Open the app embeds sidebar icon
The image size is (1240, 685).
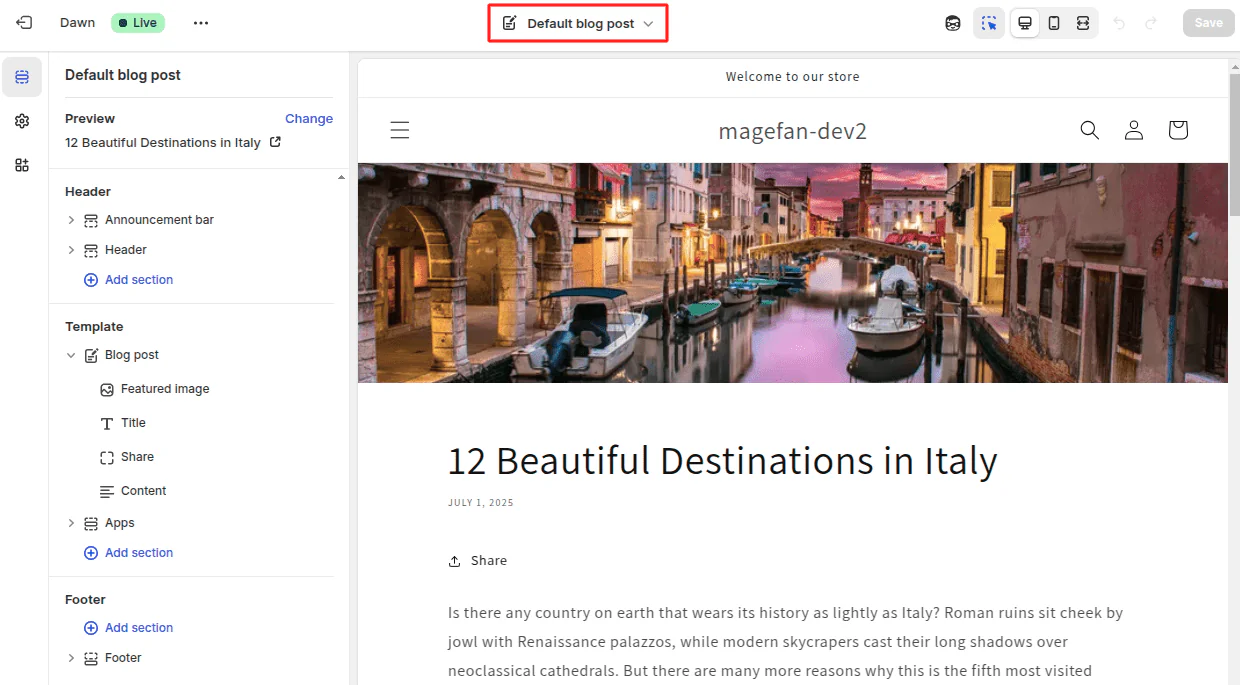22,165
